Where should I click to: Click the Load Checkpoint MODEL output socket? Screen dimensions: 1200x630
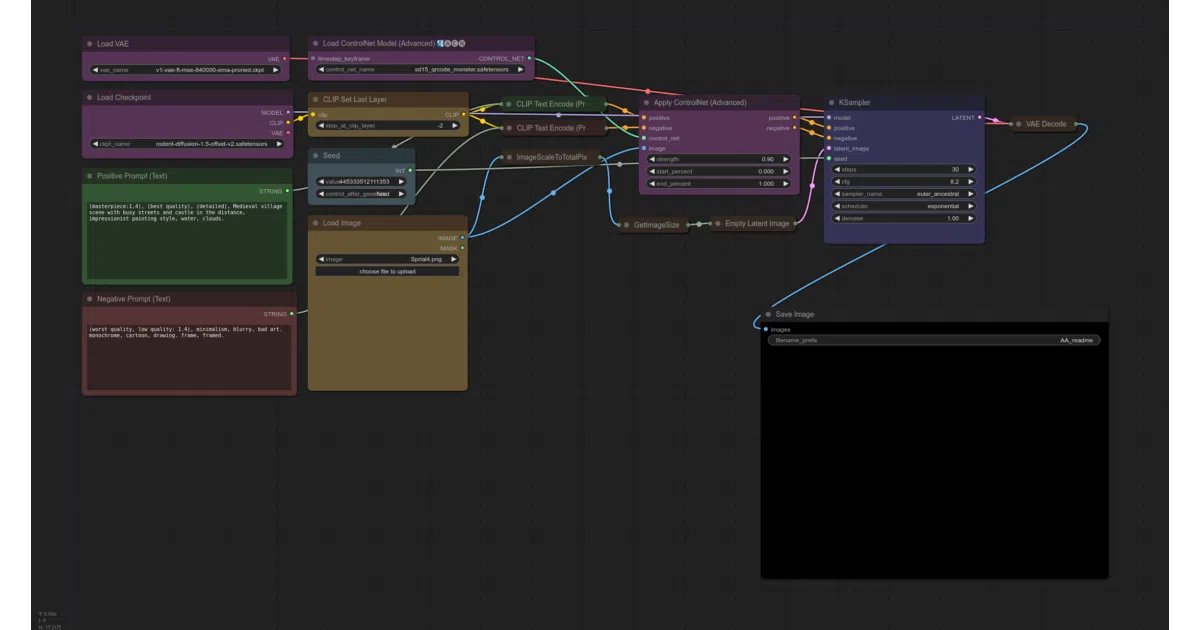[288, 112]
